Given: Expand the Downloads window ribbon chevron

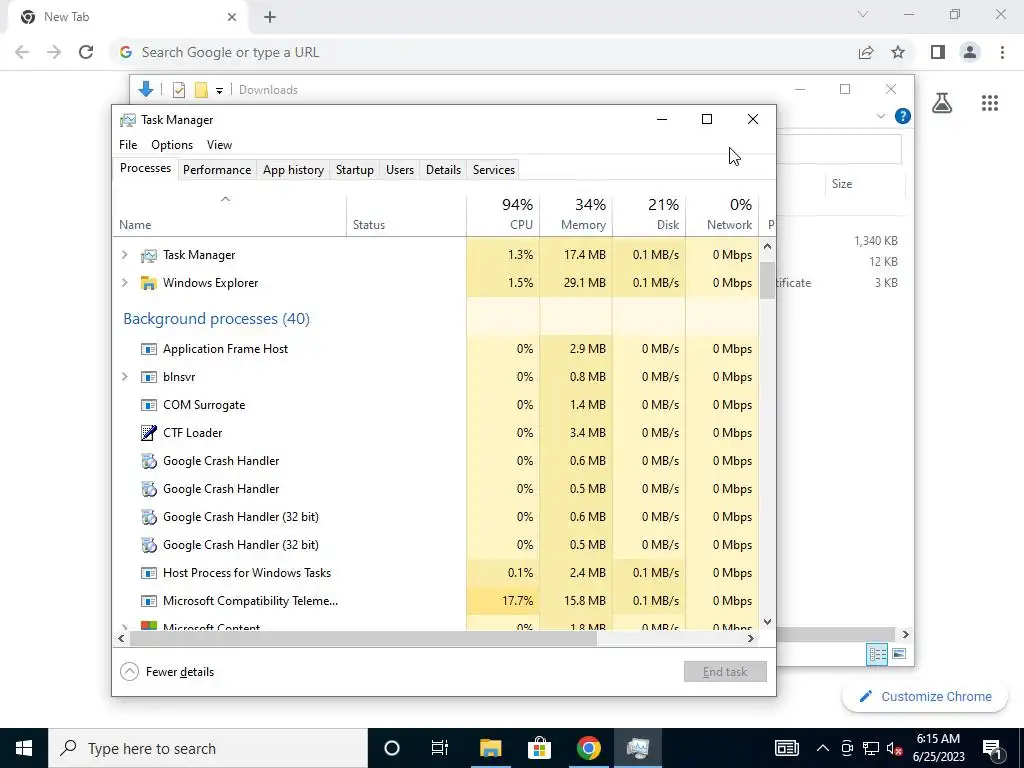Looking at the screenshot, I should (x=880, y=117).
